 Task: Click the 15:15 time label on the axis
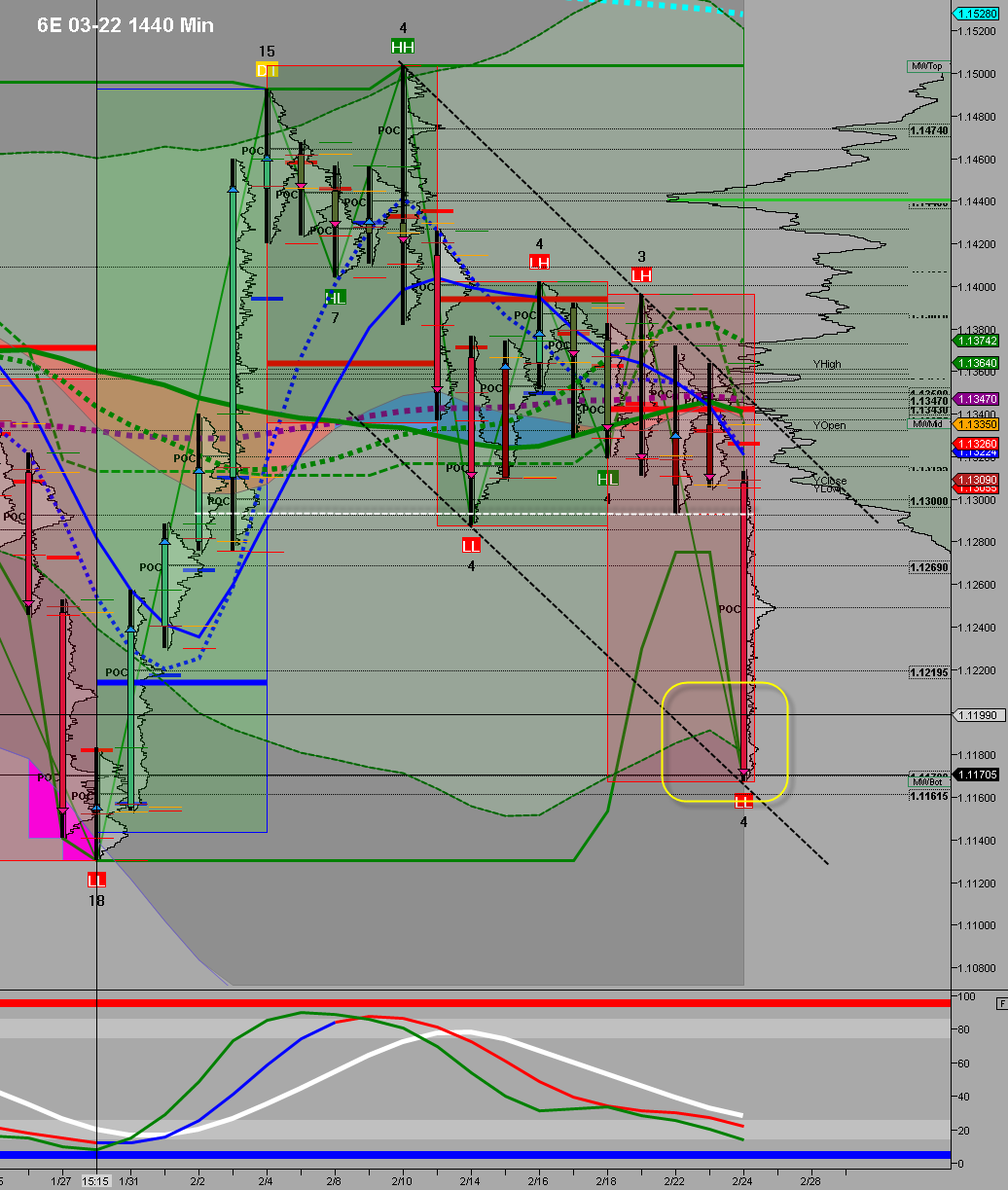[95, 1181]
